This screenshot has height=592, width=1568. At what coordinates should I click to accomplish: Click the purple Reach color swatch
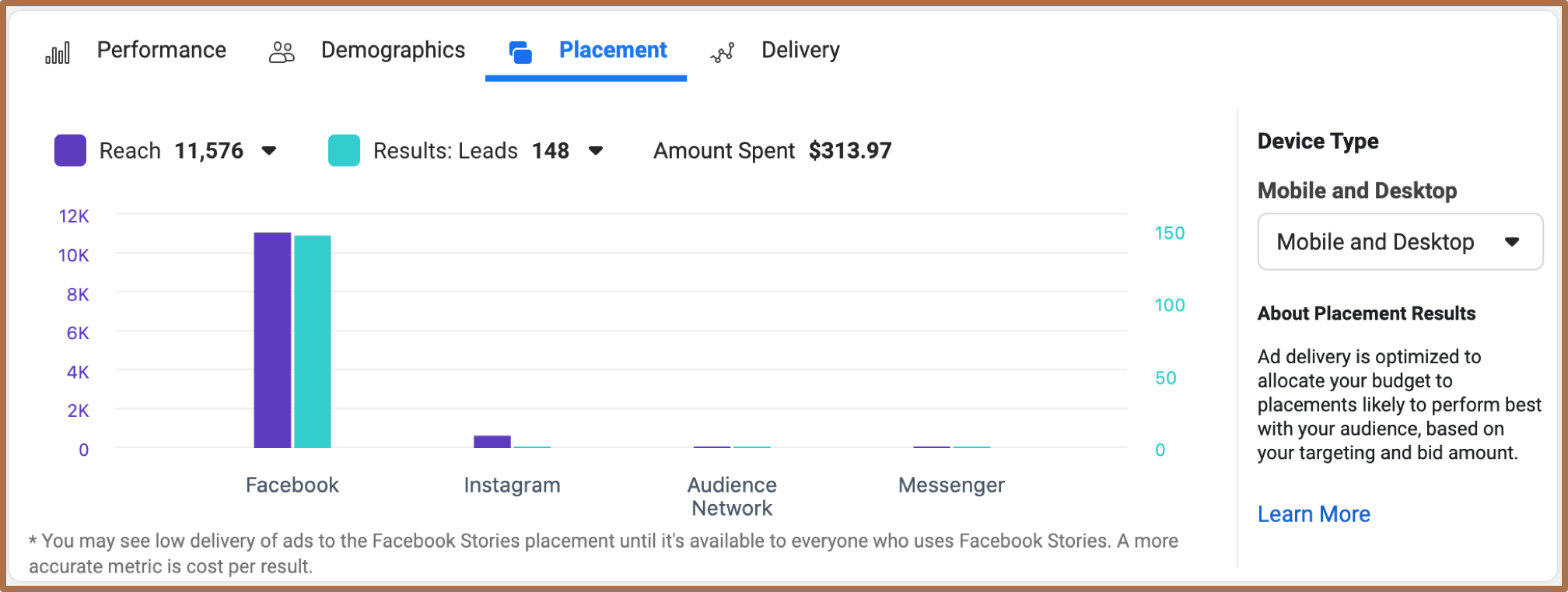(x=70, y=150)
